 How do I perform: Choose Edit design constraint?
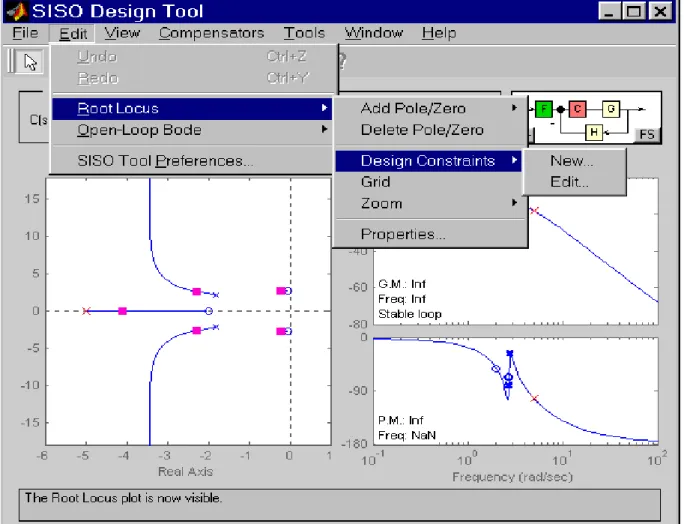(574, 182)
